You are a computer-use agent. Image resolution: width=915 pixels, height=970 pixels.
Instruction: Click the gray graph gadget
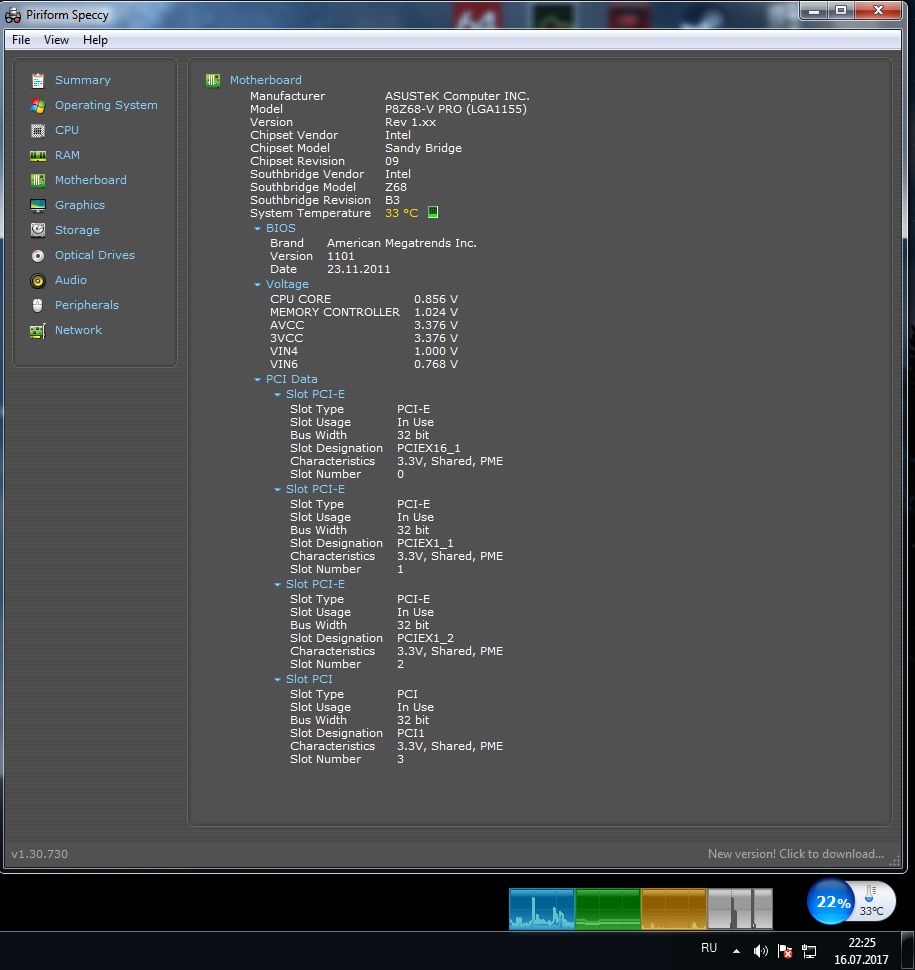click(x=740, y=909)
